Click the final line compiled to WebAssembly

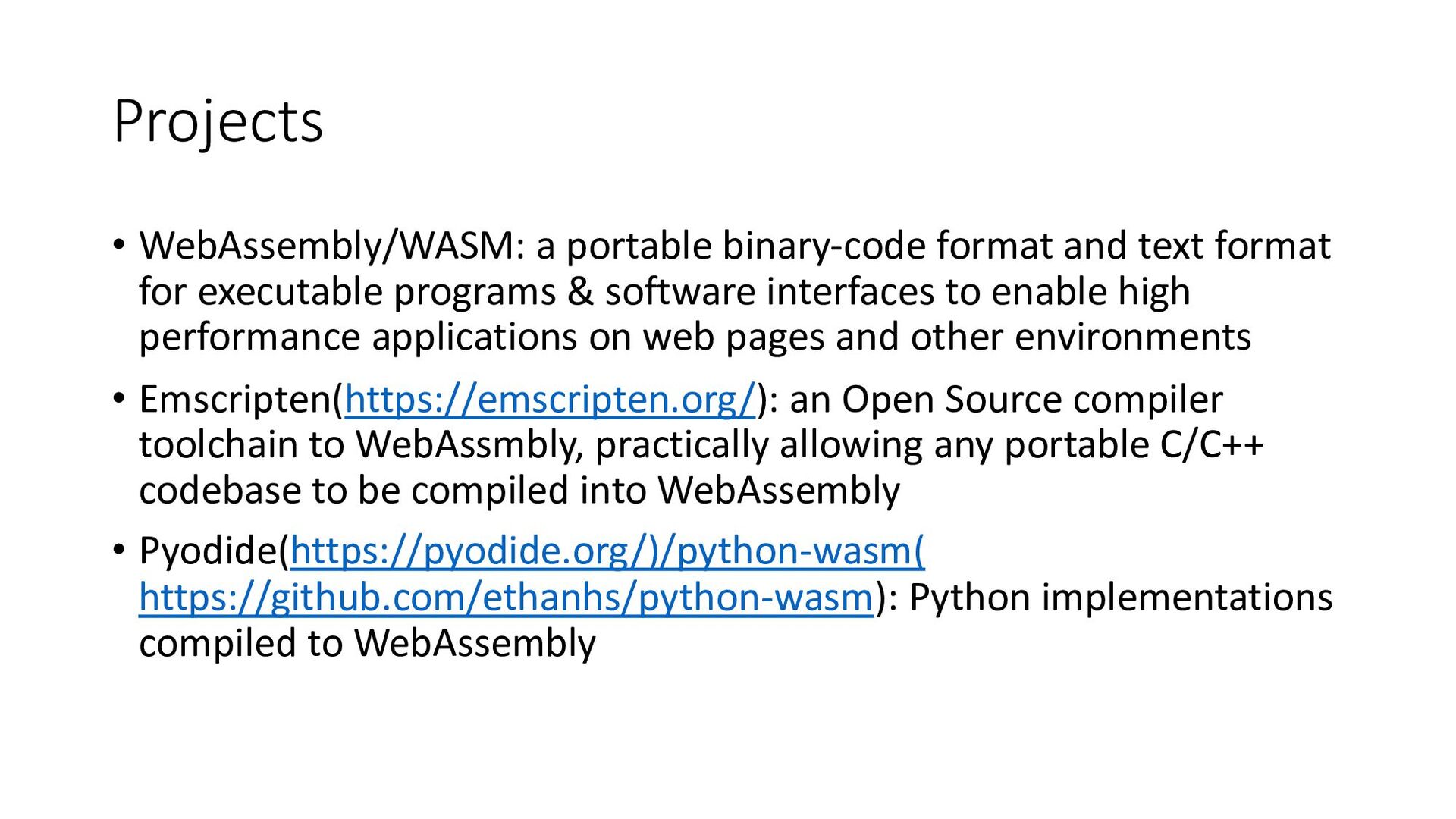(x=367, y=643)
